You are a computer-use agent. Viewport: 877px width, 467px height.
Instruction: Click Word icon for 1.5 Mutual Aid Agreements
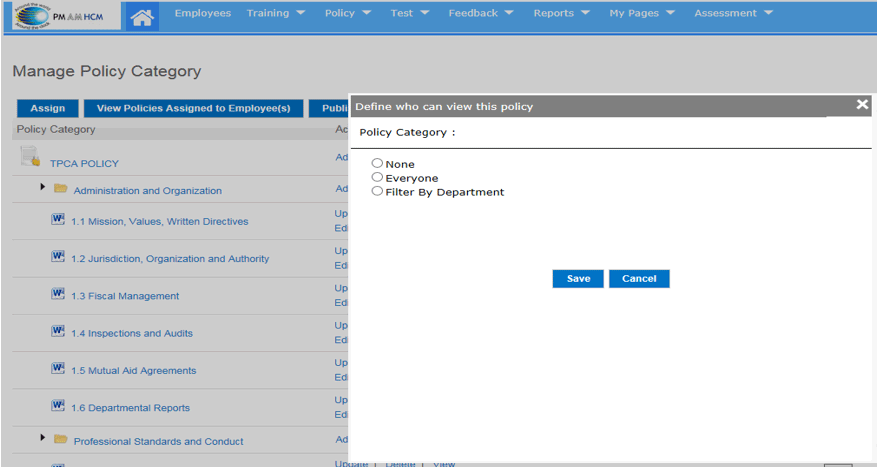[58, 369]
